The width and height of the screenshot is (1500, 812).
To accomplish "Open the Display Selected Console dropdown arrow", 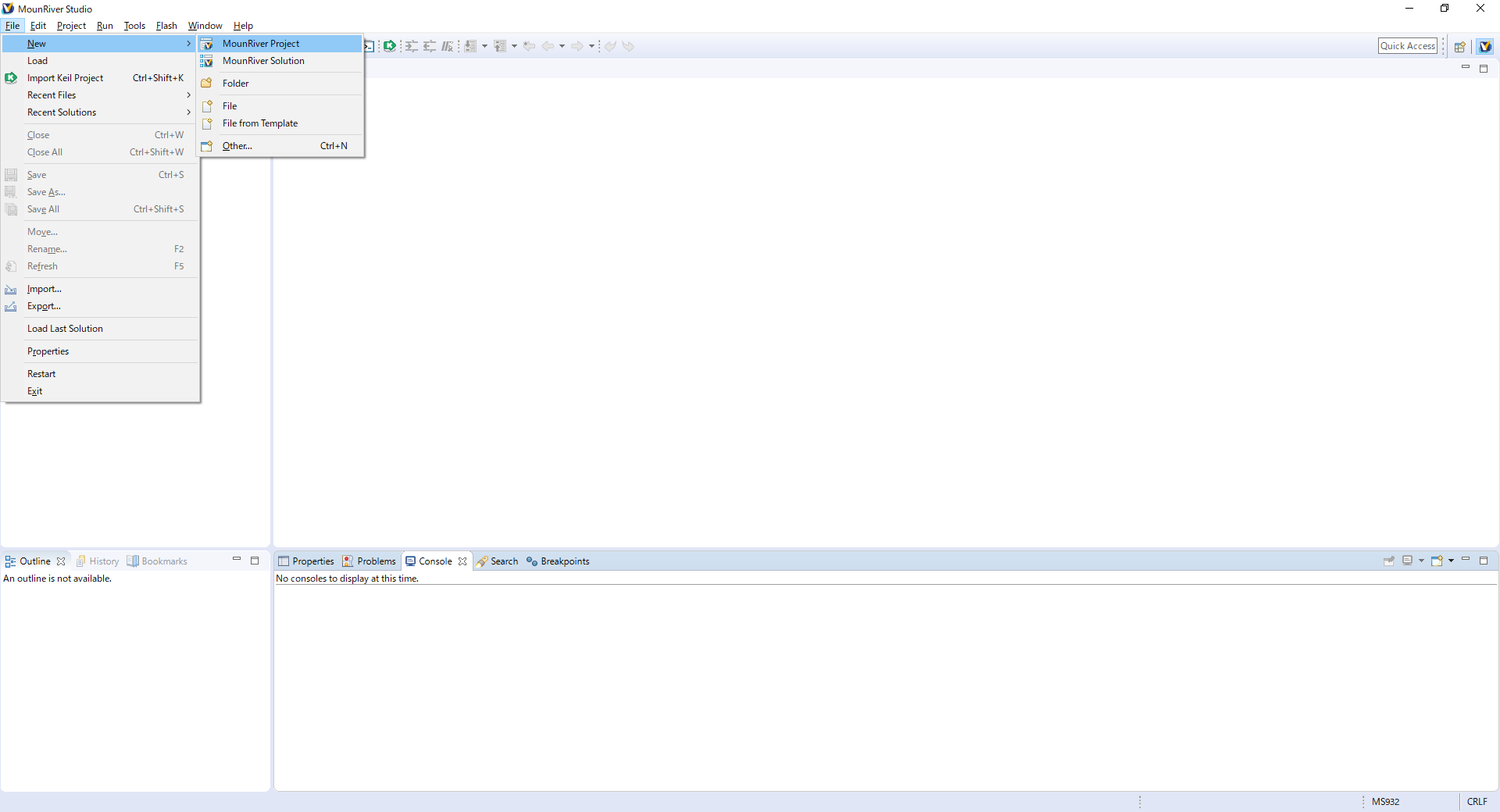I will [x=1421, y=561].
